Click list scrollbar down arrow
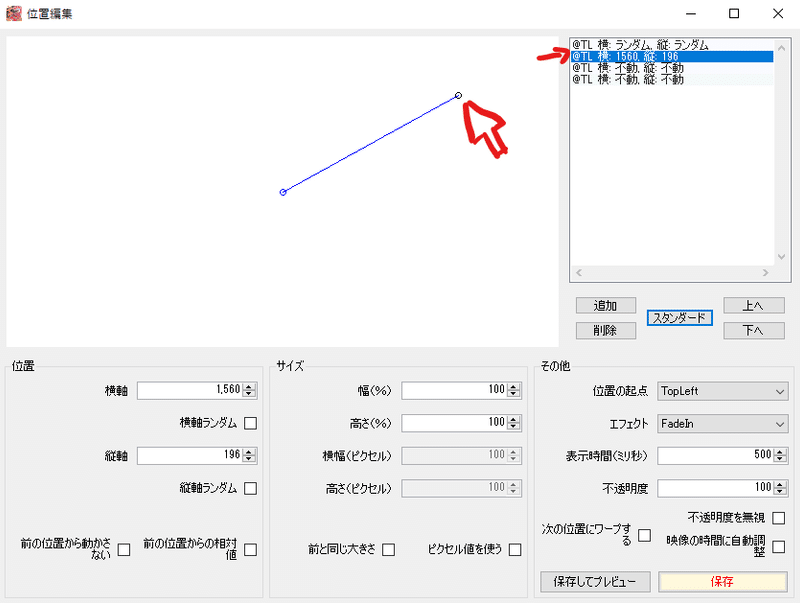The image size is (800, 603). (781, 257)
